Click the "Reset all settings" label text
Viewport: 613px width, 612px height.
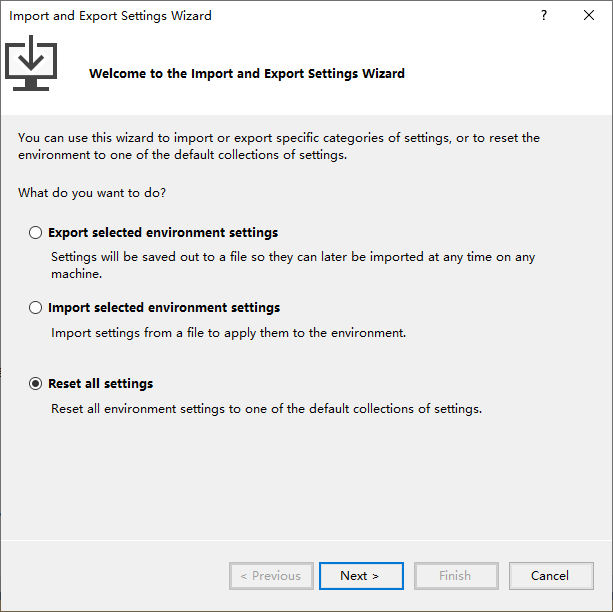(100, 383)
